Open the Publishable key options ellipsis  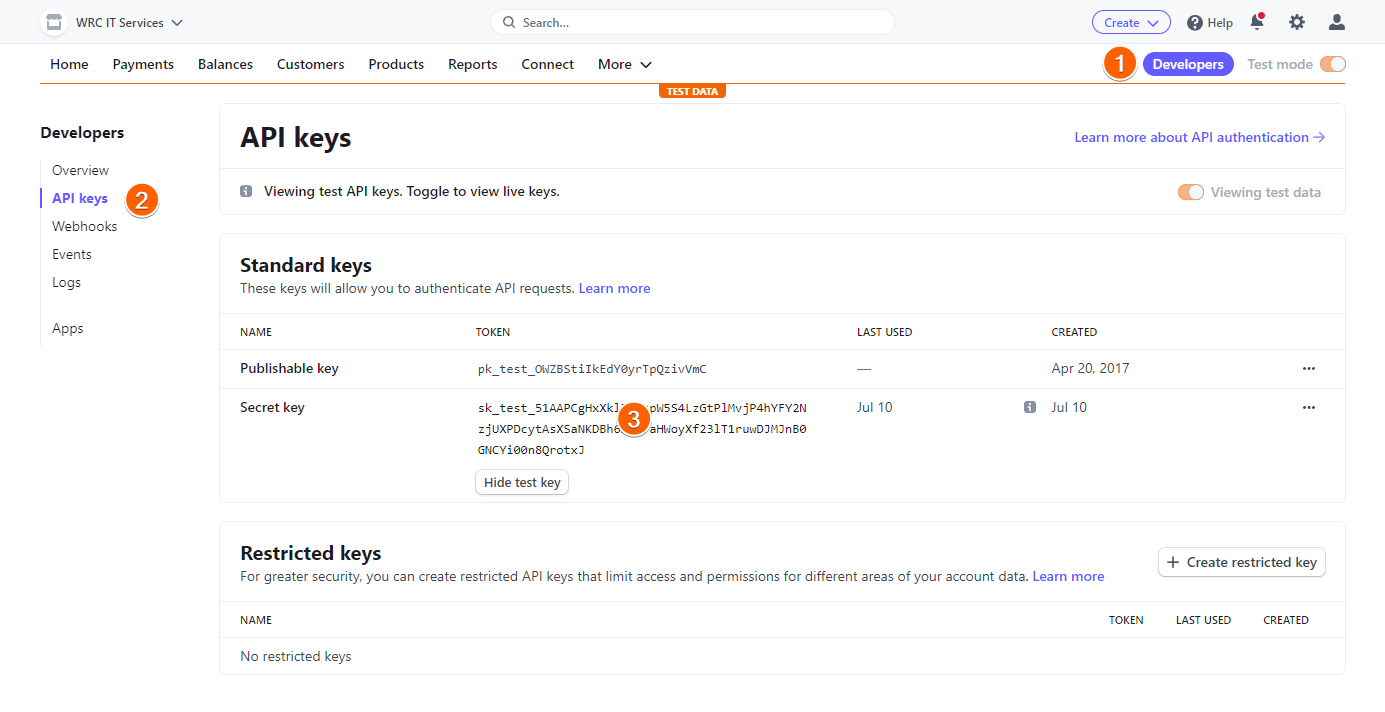tap(1309, 369)
